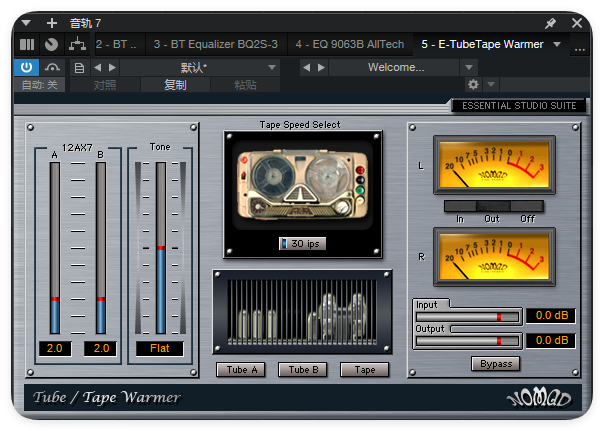Screen dimensions: 604x431
Task: Set meter switch to In
Action: click(460, 206)
